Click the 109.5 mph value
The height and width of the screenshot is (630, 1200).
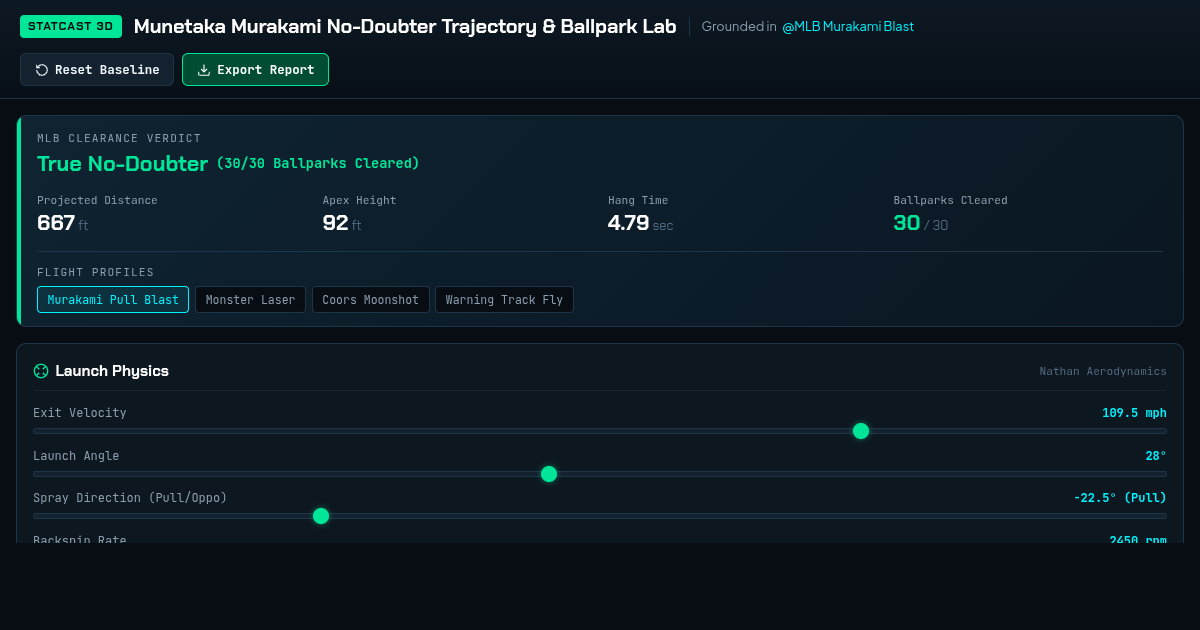(x=1134, y=413)
